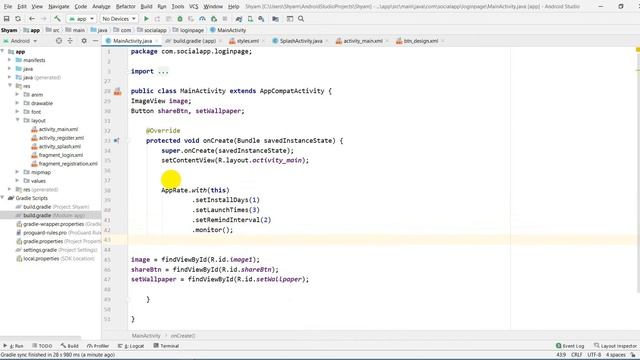Click the green Debug bug icon
Viewport: 640px width, 360px height.
[180, 19]
